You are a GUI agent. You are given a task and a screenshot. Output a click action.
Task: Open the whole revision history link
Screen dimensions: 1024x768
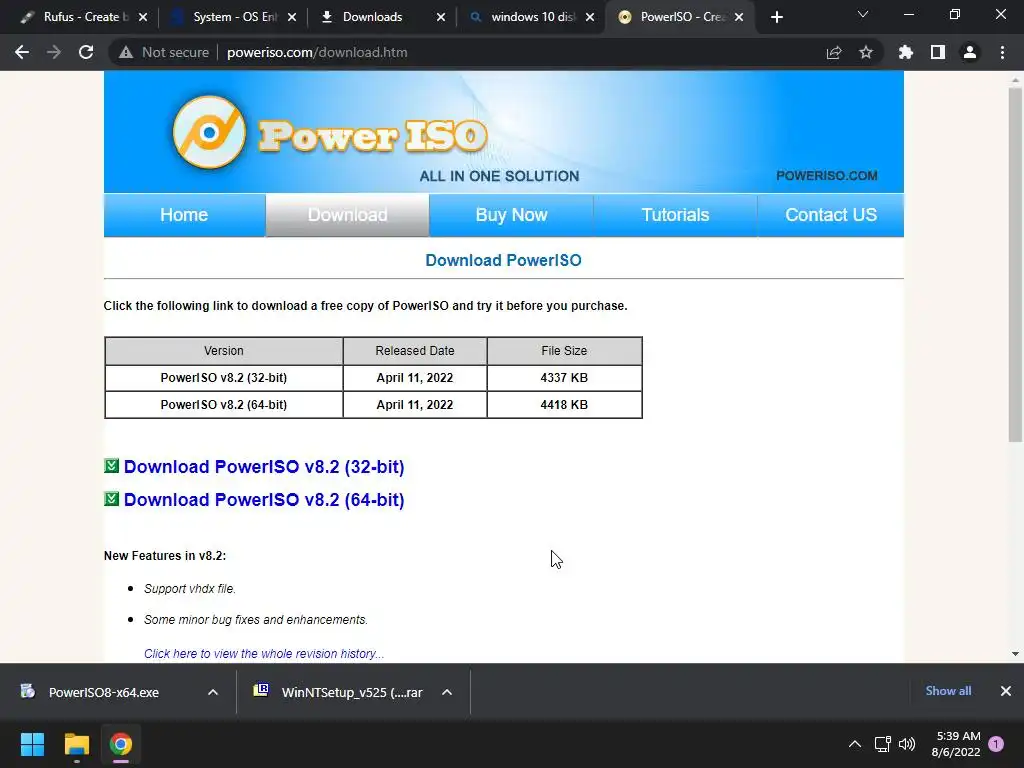(x=264, y=654)
